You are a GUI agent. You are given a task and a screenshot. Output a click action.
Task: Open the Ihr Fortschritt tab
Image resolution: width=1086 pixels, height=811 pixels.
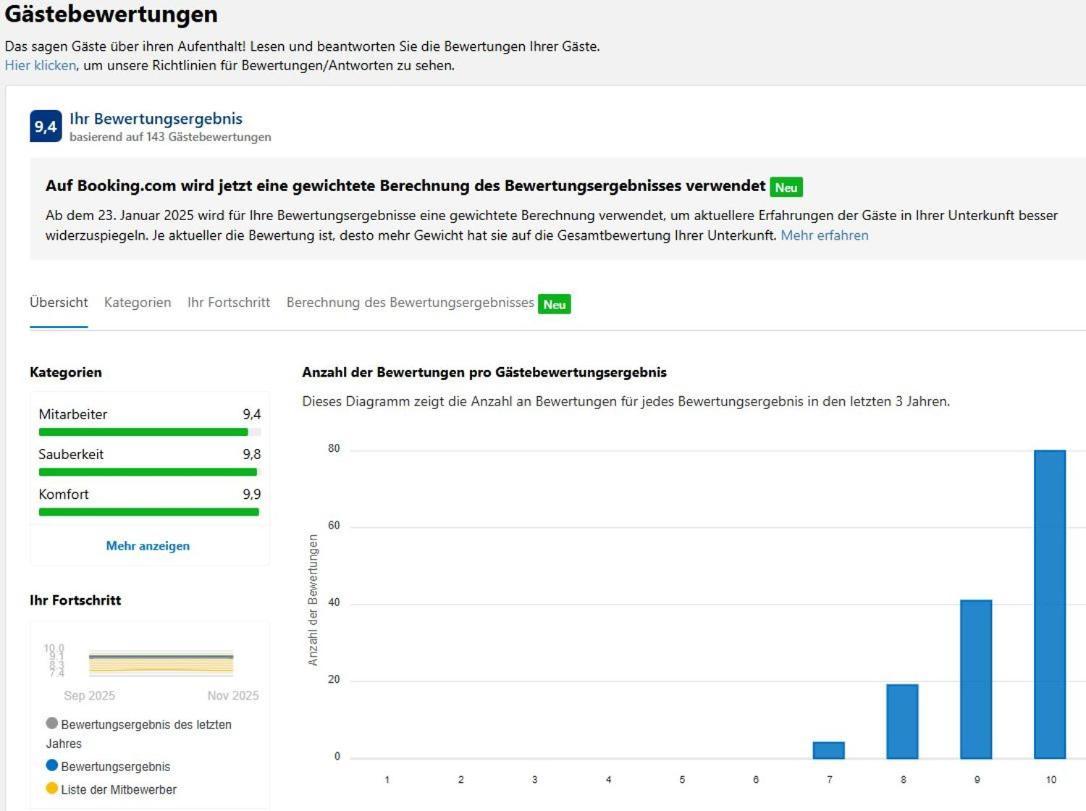click(x=228, y=303)
